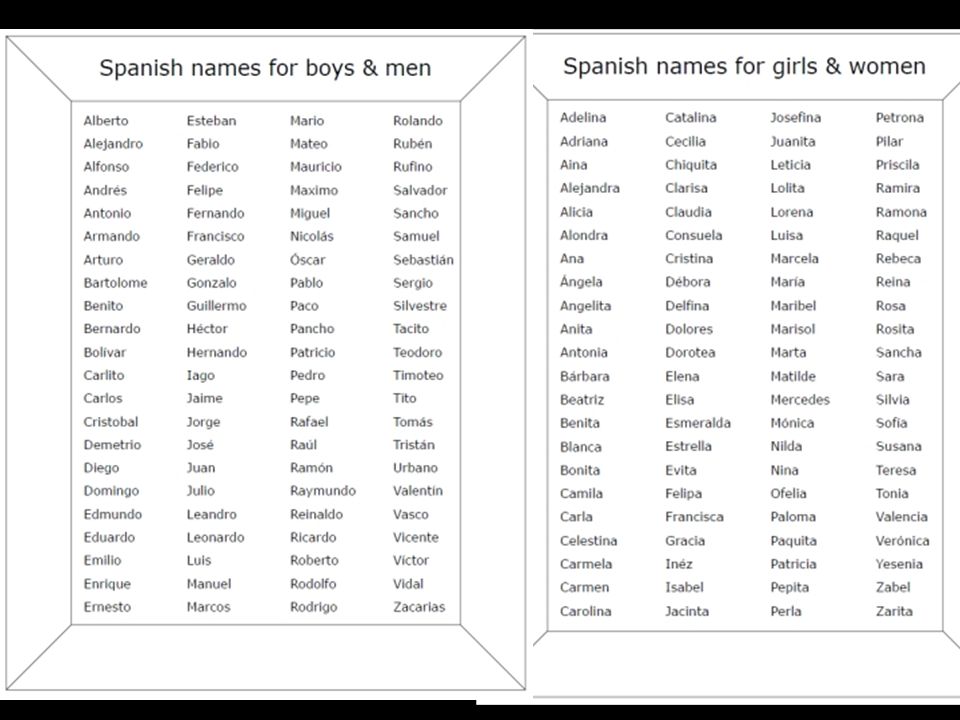Select the name Consuela
Screen dimensions: 960x720
[x=694, y=235]
